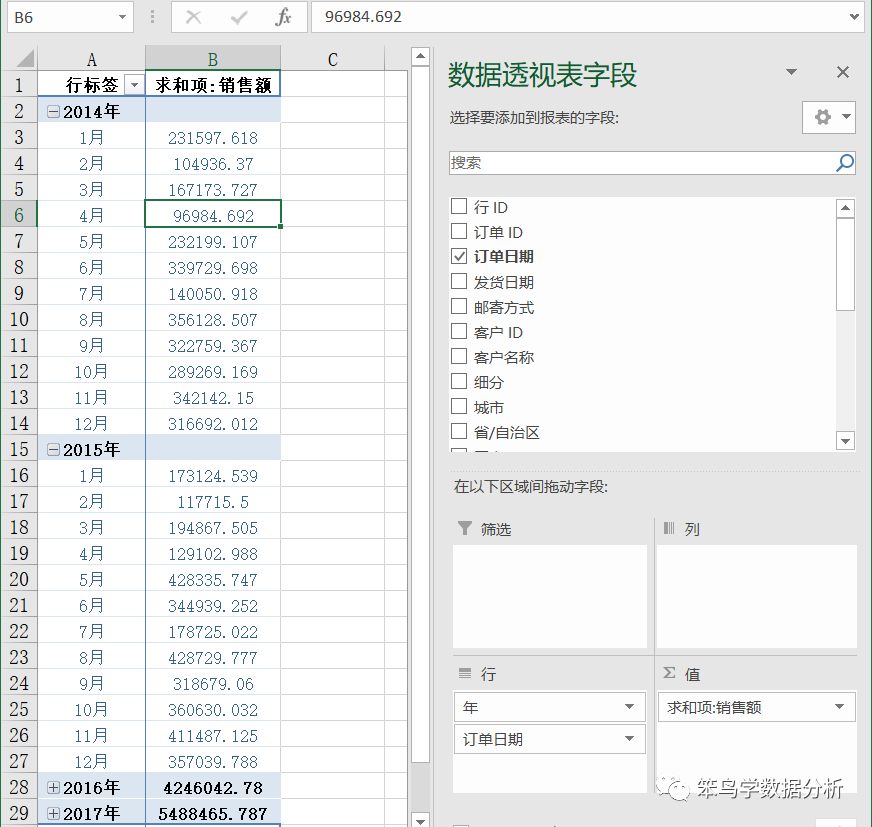
Task: Open the 年 row field dropdown
Action: tap(629, 707)
